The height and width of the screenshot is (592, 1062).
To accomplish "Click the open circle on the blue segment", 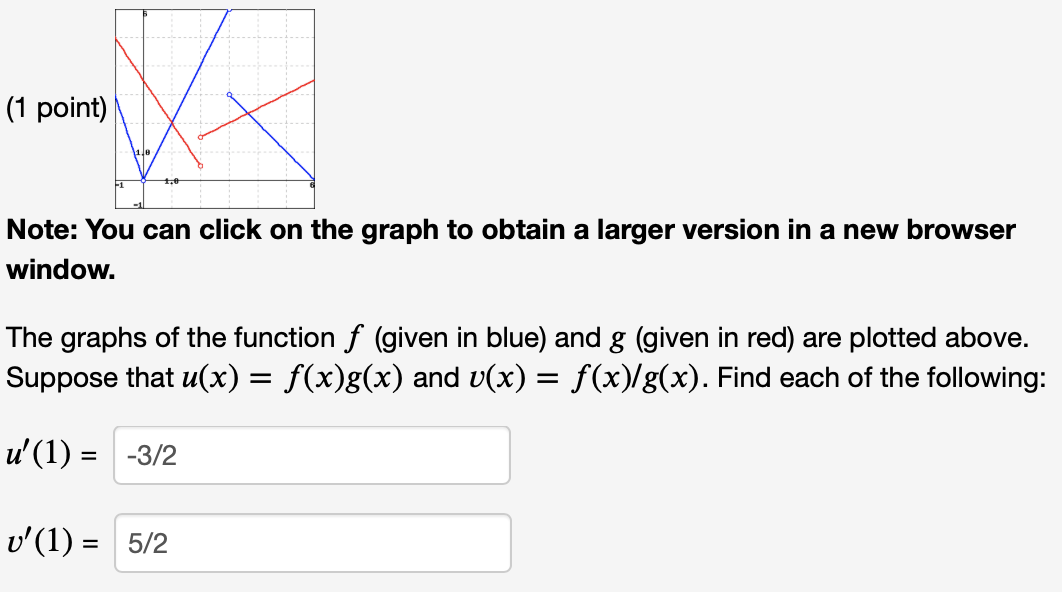I will 230,94.
